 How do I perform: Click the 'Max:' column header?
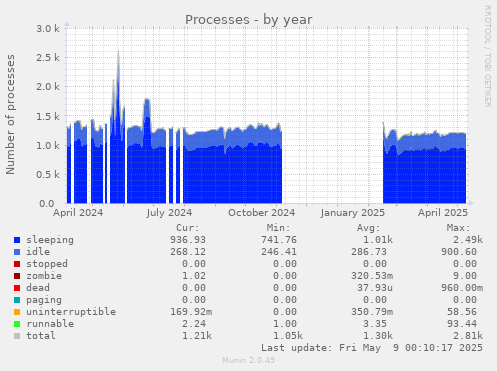click(458, 228)
